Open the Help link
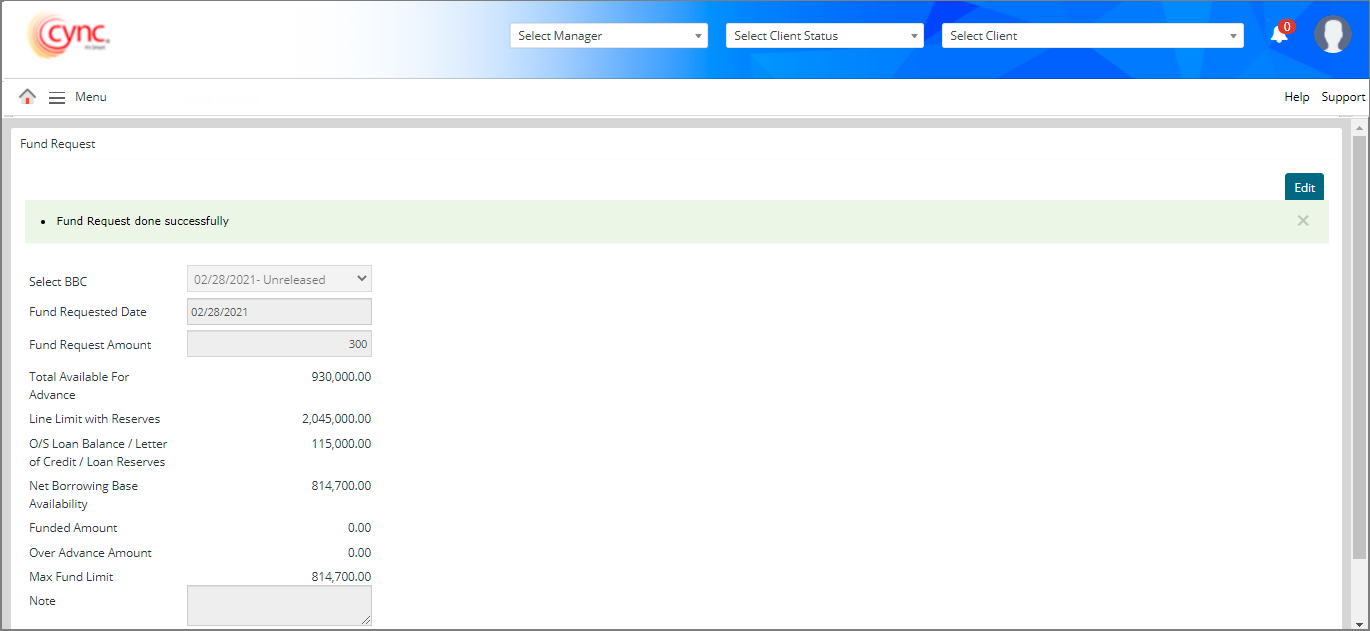The image size is (1370, 631). pos(1296,97)
